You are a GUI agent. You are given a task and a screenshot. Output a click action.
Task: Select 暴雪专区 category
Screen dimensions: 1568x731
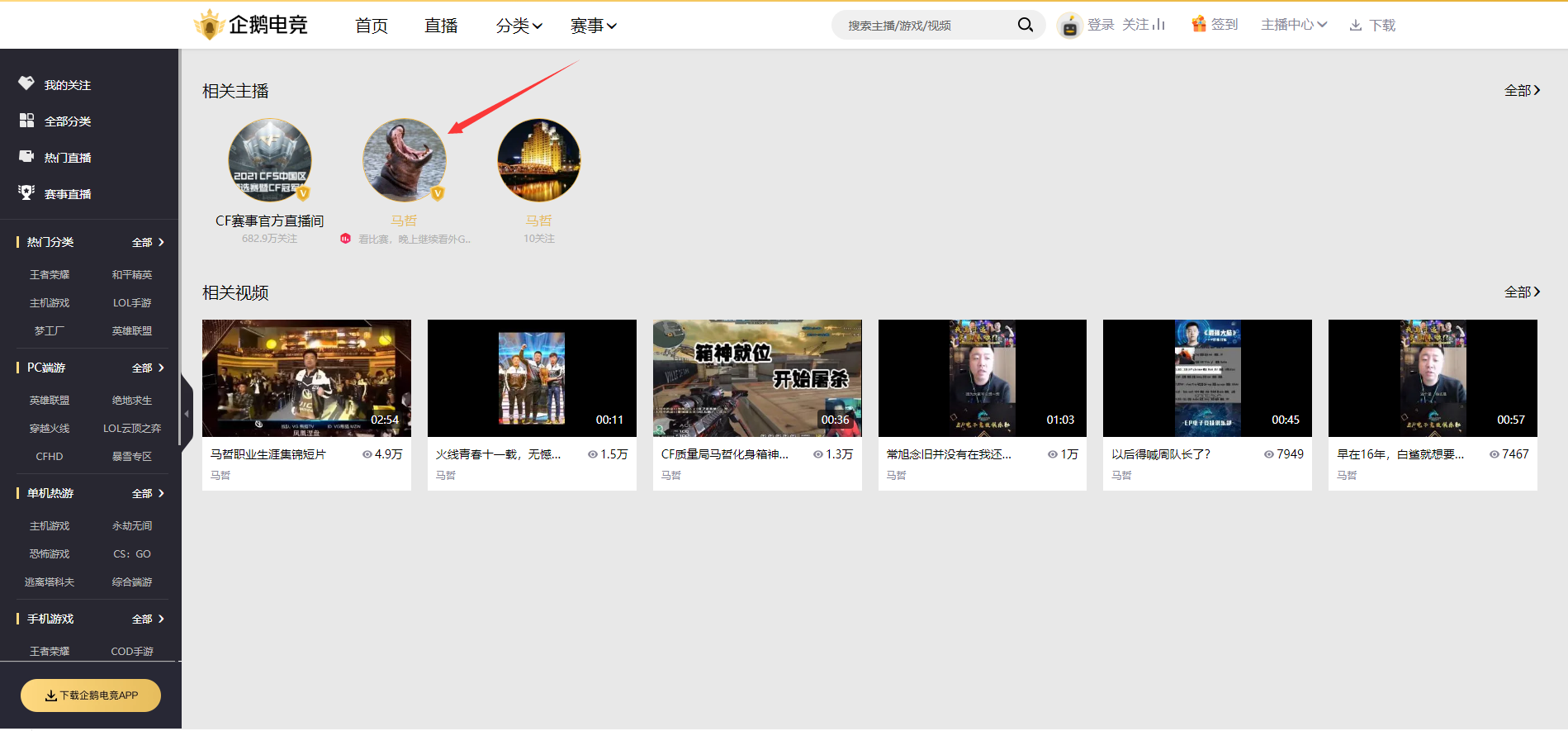[132, 457]
